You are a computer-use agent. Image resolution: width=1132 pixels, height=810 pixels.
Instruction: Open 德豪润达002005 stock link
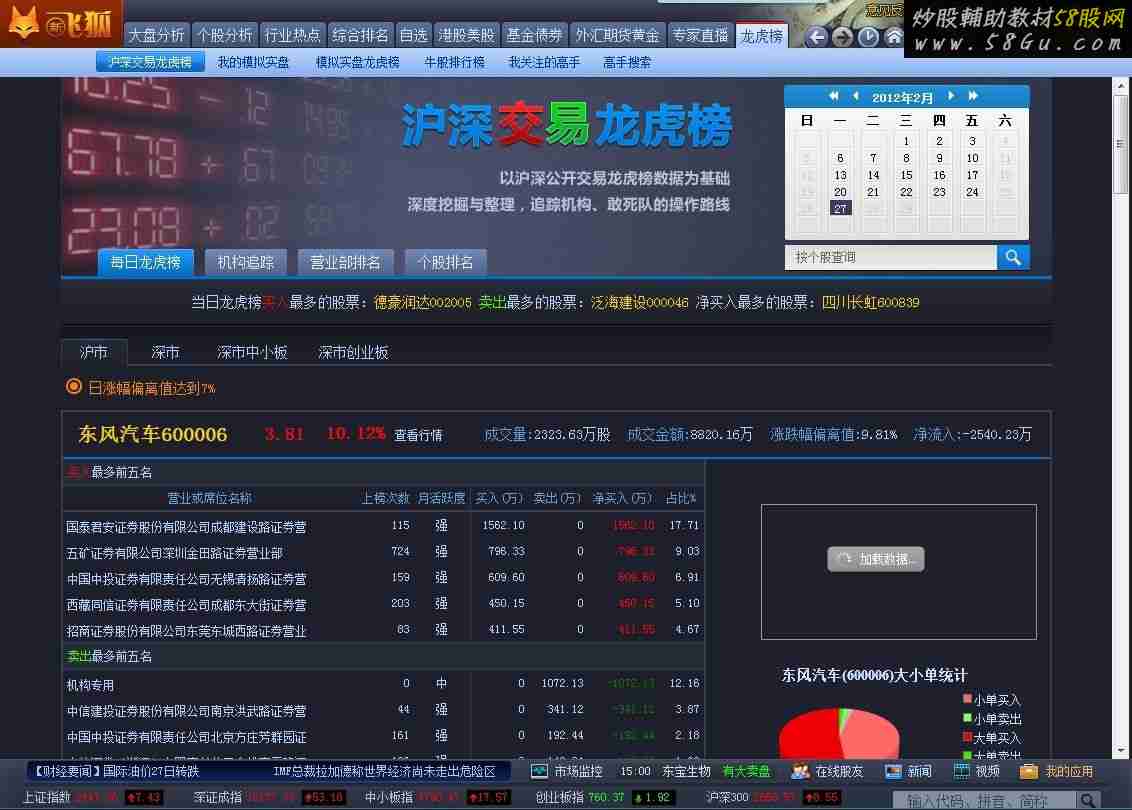coord(422,302)
